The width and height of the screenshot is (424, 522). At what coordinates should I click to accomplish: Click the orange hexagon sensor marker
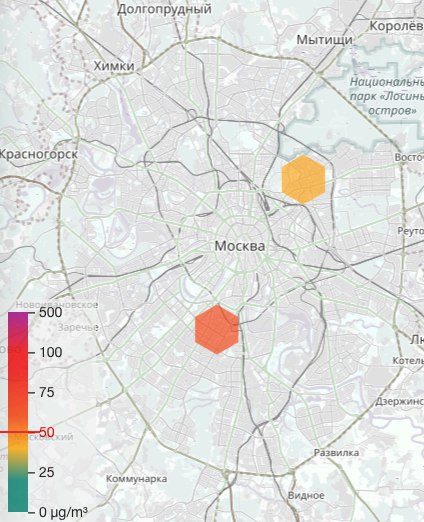(303, 179)
